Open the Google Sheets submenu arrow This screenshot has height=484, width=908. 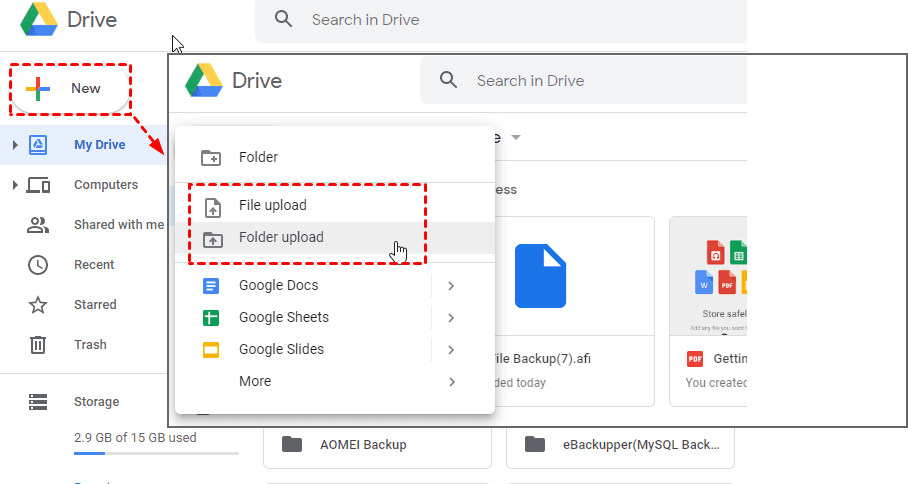[x=451, y=318]
